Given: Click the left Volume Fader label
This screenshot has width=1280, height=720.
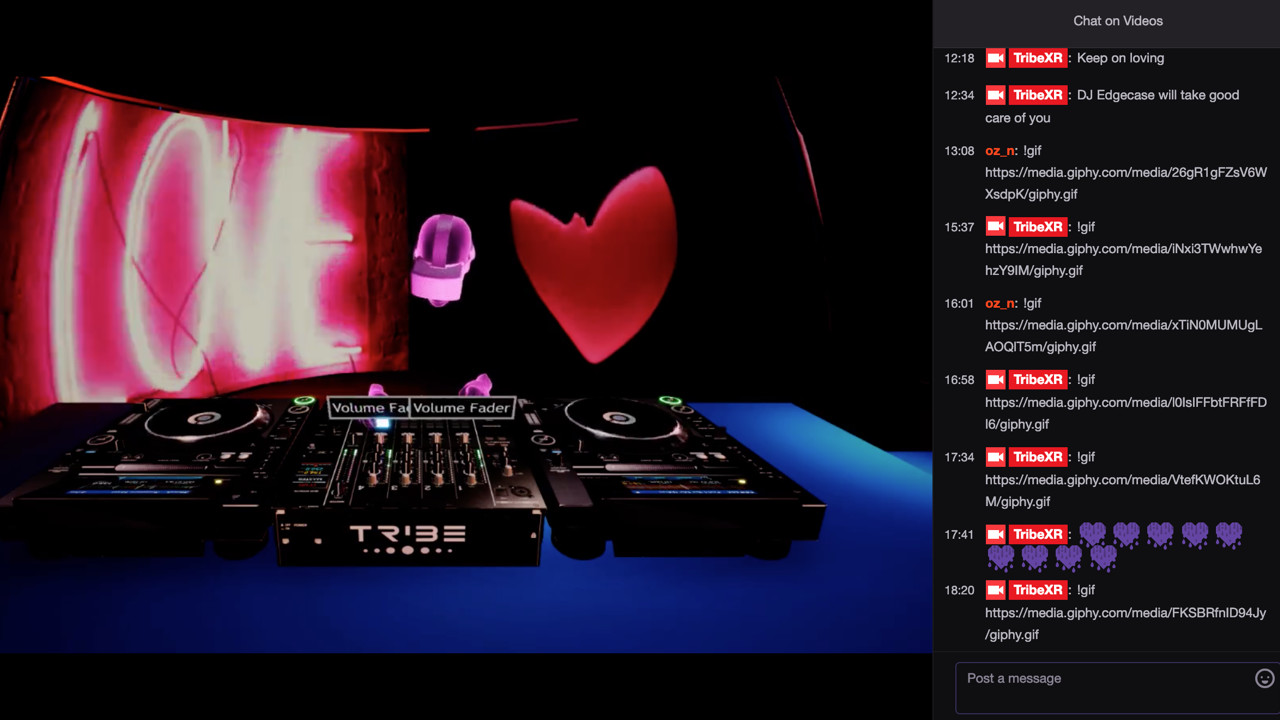Looking at the screenshot, I should tap(369, 408).
